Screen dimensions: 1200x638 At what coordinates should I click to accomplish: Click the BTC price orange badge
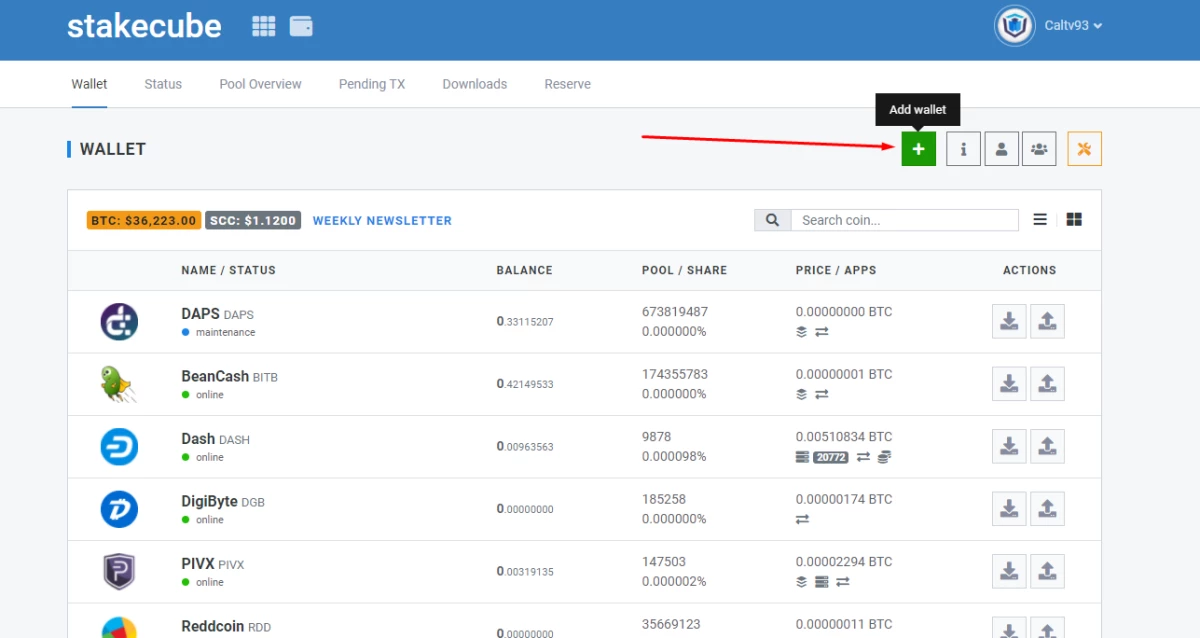[144, 220]
